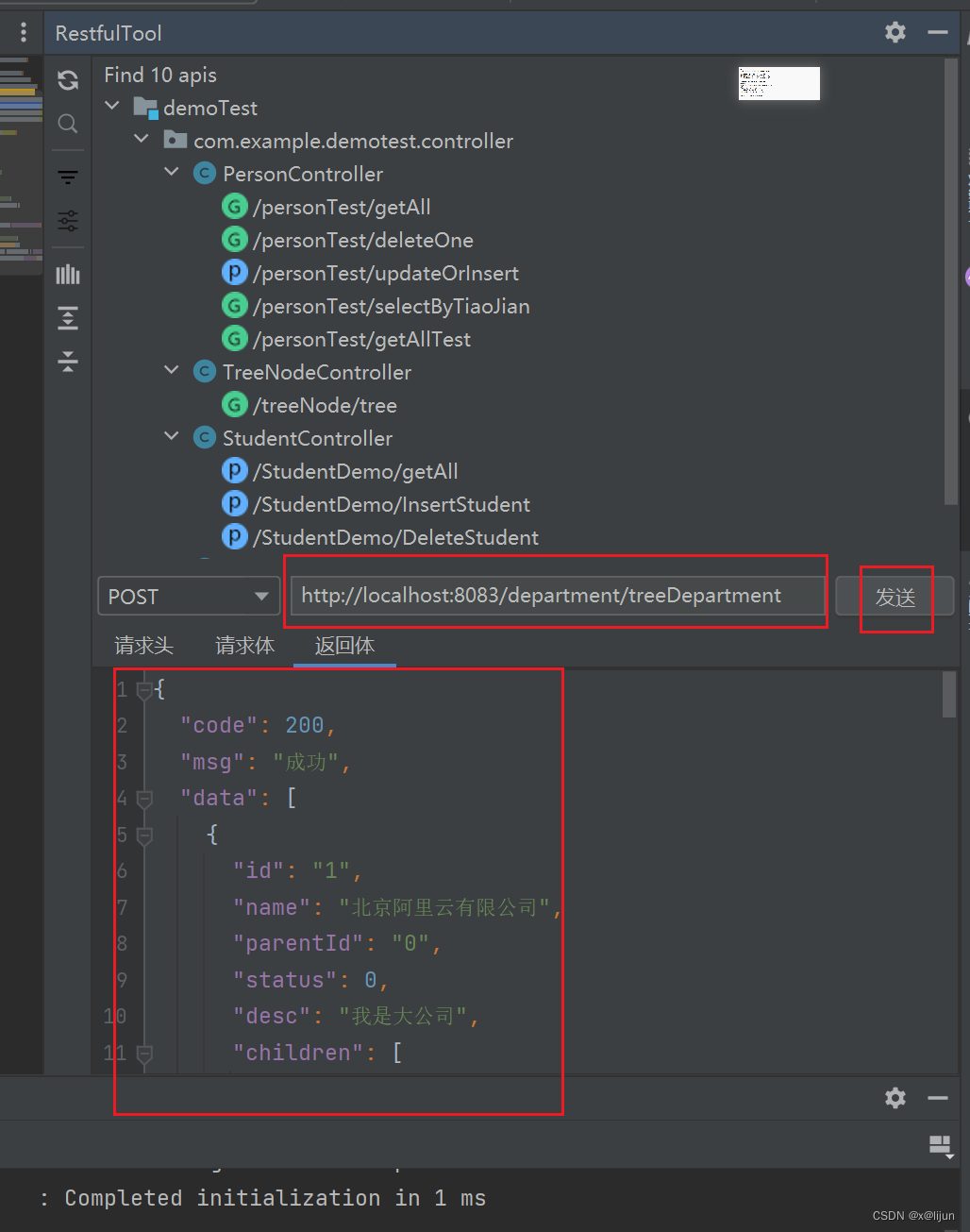Screen dimensions: 970x1232
Task: Open the filter options icon
Action: 67,177
